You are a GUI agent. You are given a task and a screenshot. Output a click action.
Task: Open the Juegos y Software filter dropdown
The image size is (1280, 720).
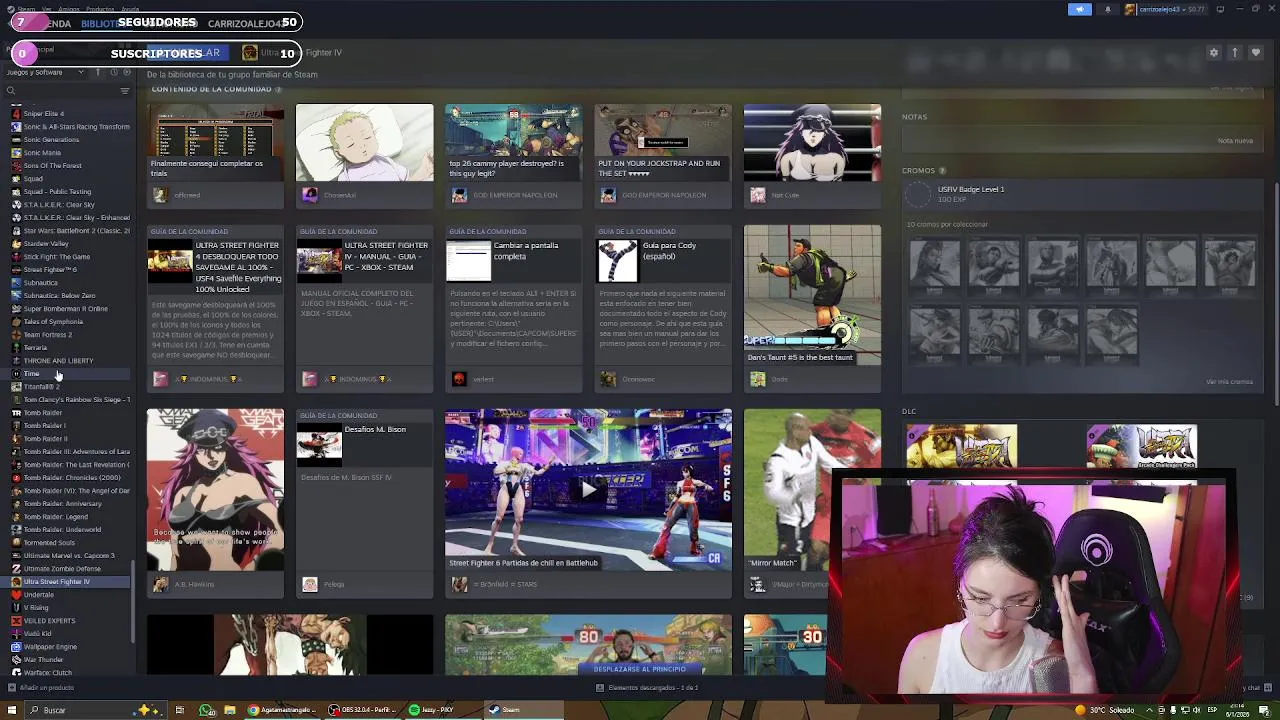tap(47, 72)
